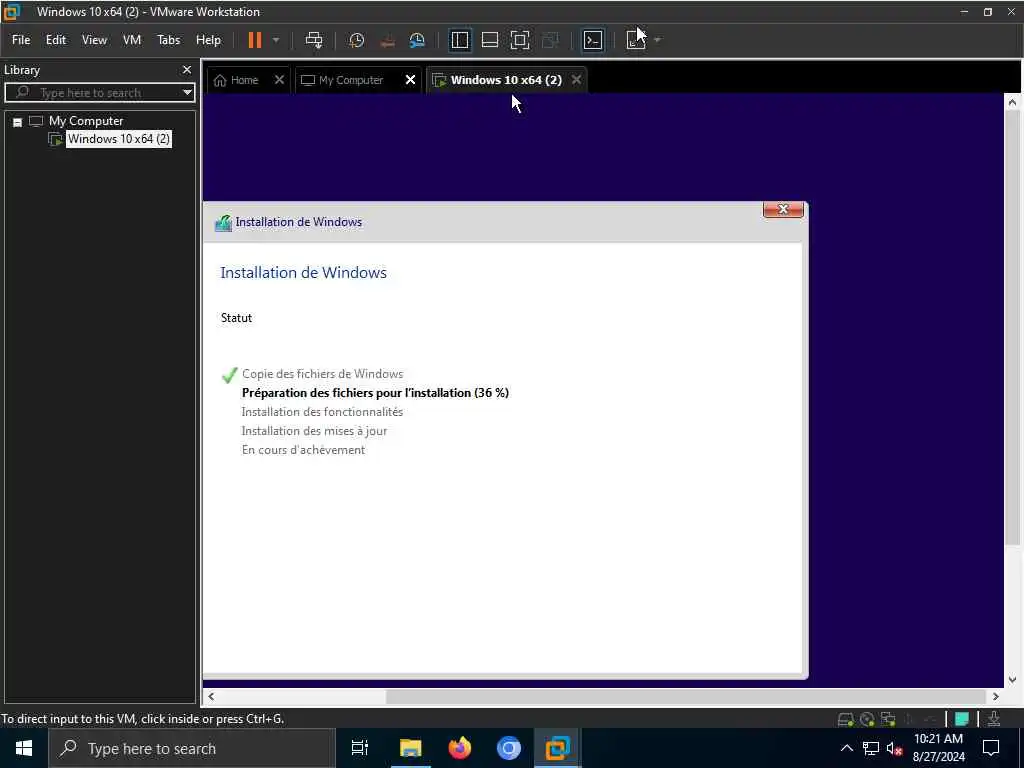Click the horizontal scrollbar right arrow
Viewport: 1024px width, 768px height.
[x=995, y=697]
